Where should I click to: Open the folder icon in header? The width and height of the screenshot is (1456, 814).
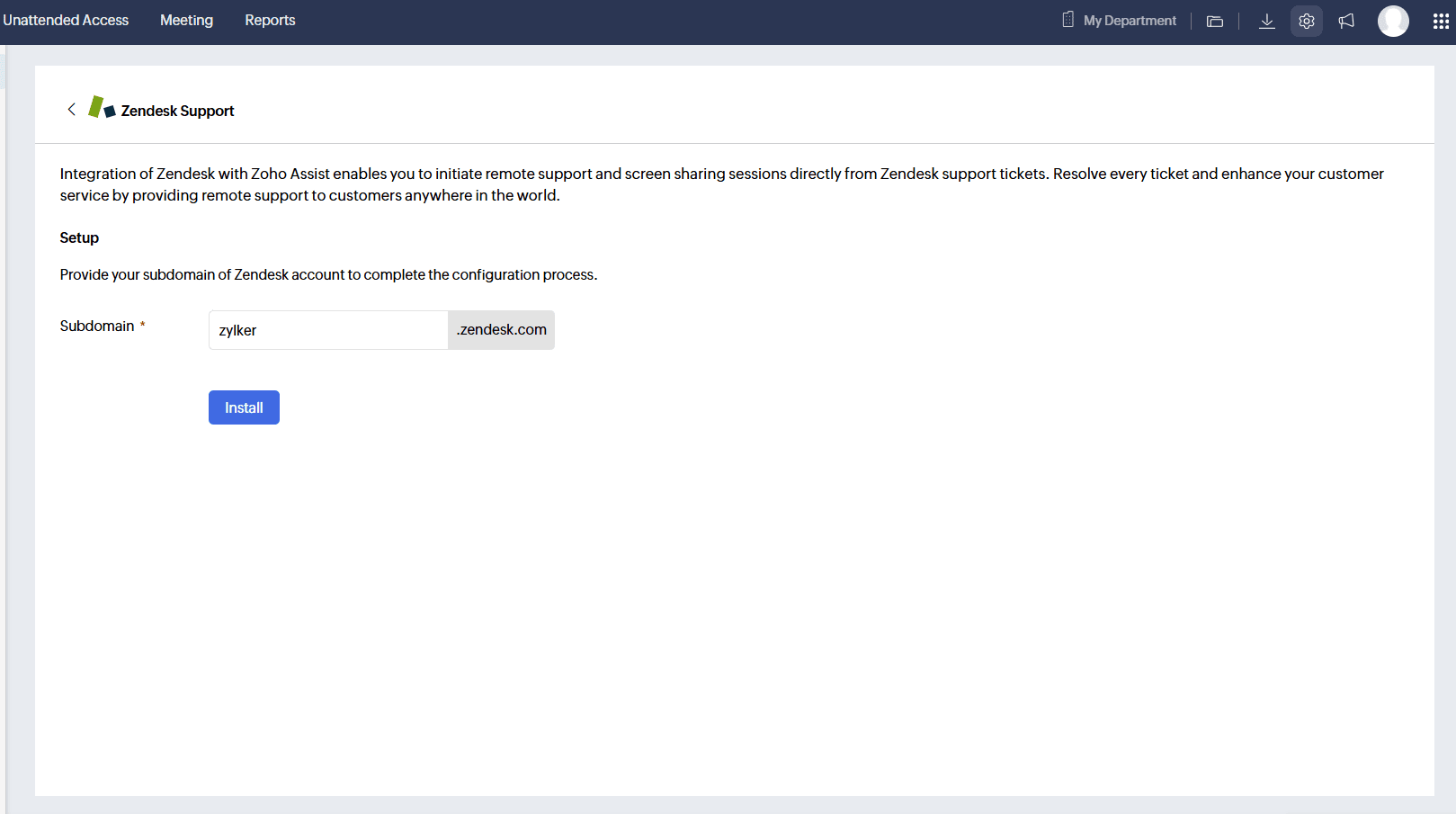pos(1214,21)
